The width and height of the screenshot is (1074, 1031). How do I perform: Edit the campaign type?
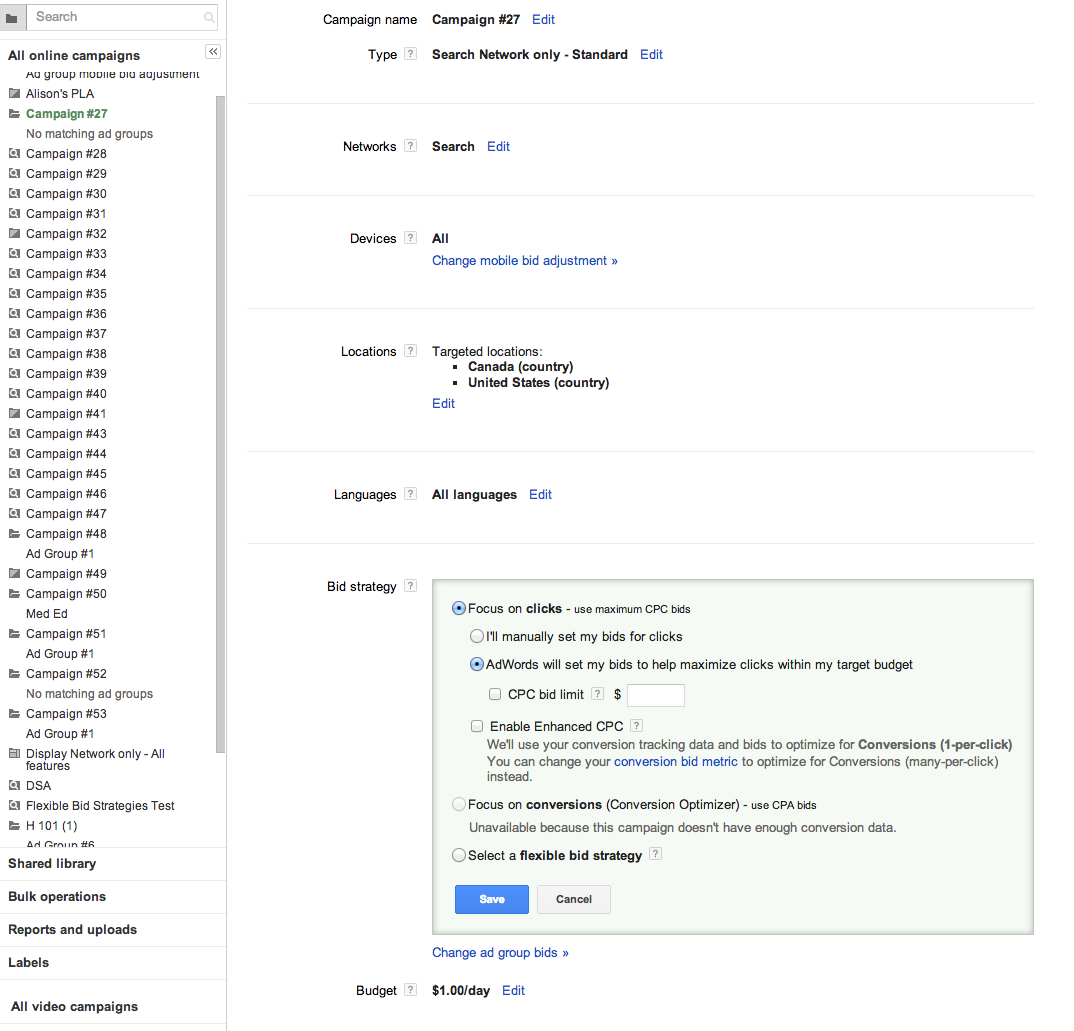[x=651, y=54]
